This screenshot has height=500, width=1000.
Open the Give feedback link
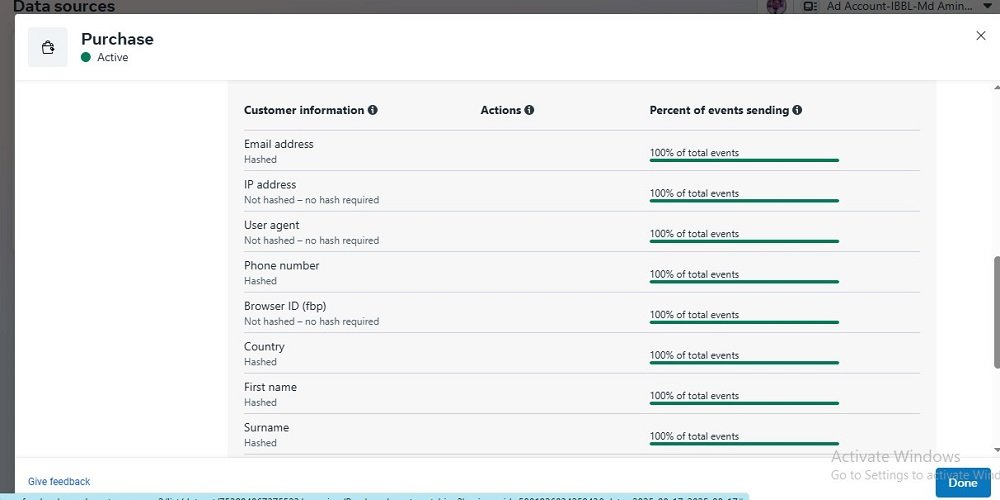(59, 482)
